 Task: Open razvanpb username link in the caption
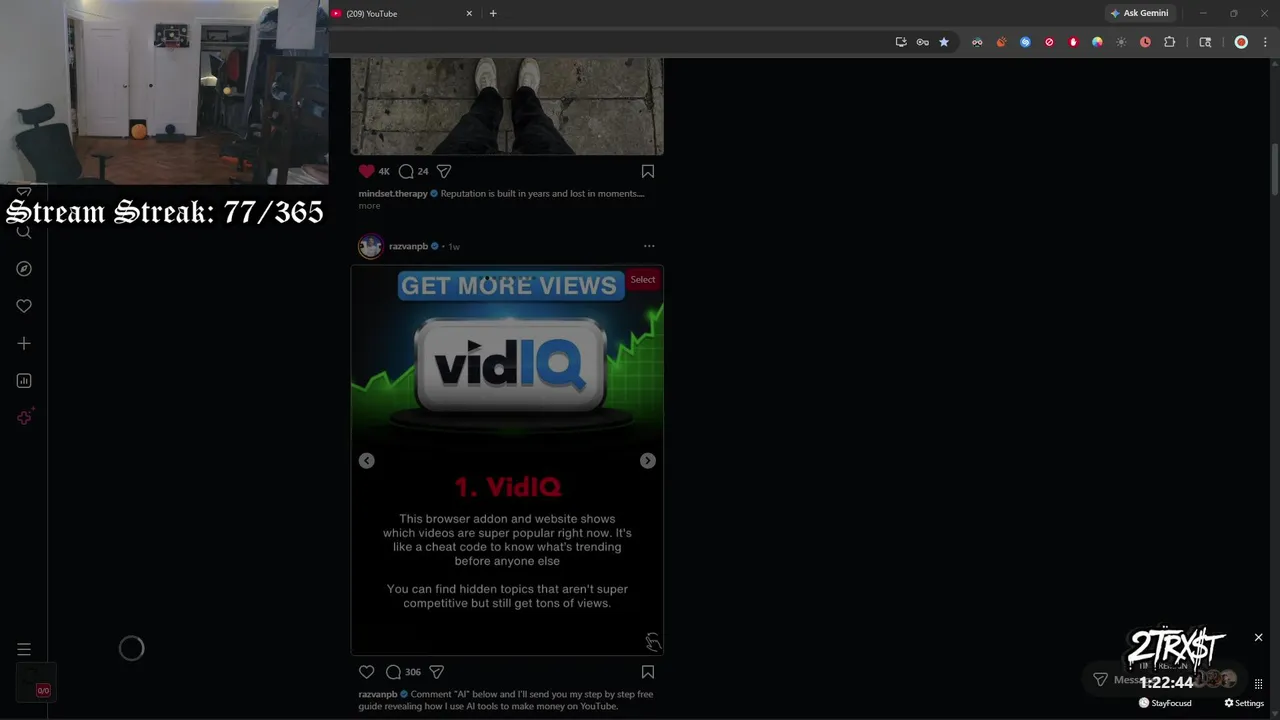[379, 694]
